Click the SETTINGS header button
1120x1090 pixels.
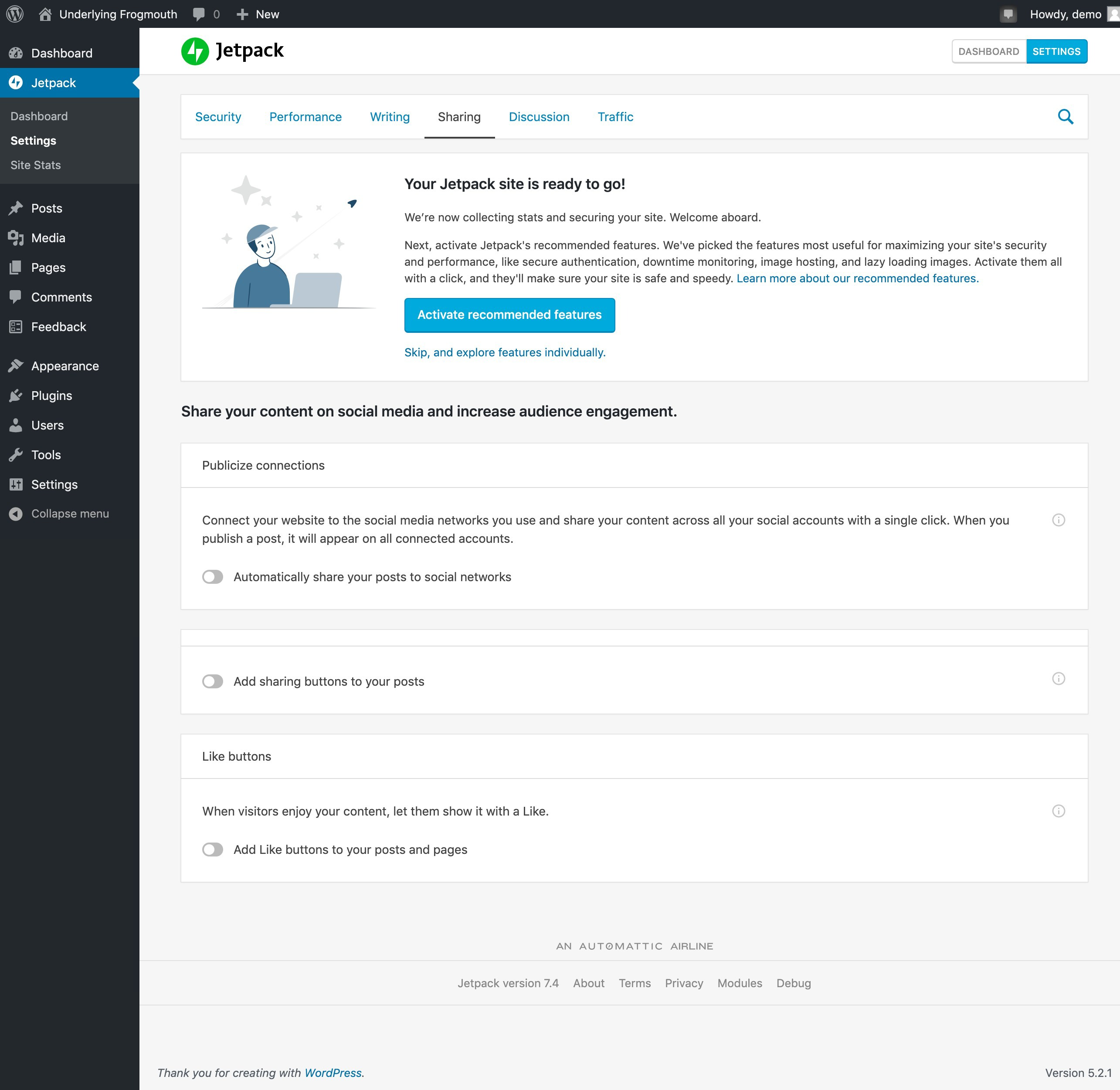pyautogui.click(x=1056, y=51)
